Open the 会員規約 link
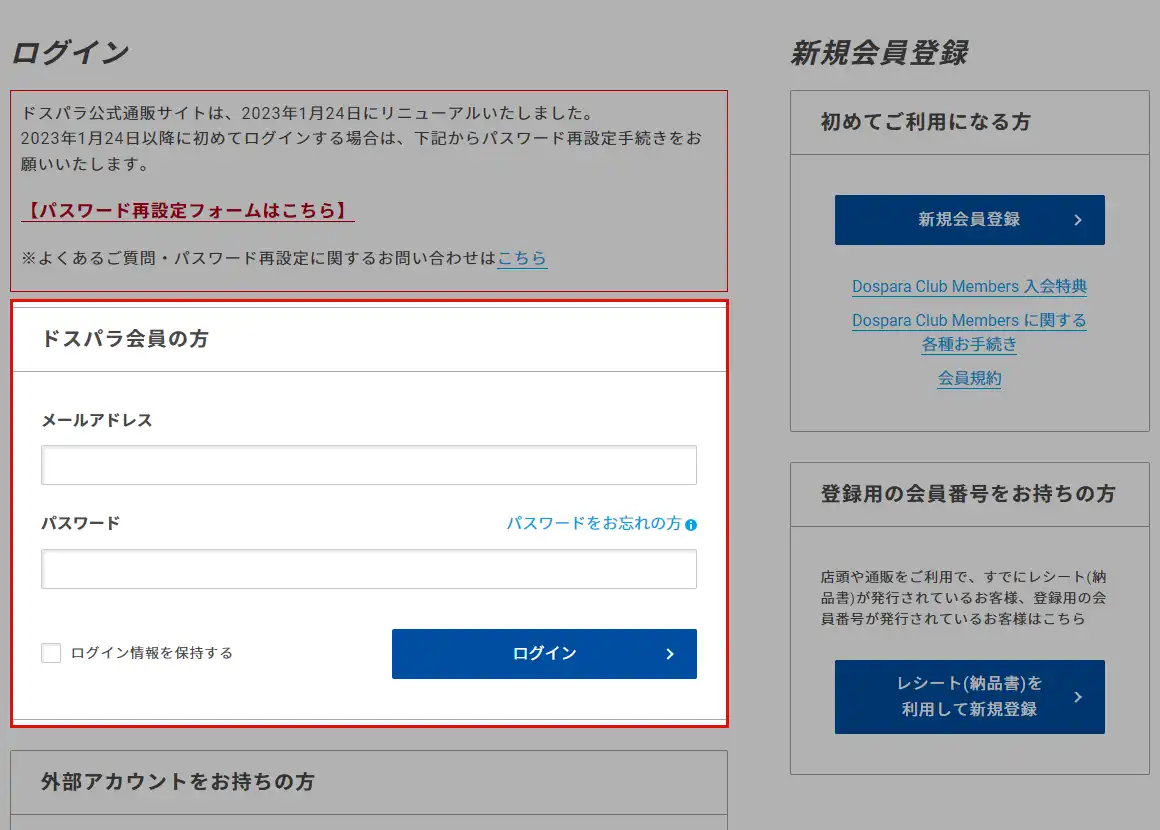The image size is (1160, 830). coord(969,378)
